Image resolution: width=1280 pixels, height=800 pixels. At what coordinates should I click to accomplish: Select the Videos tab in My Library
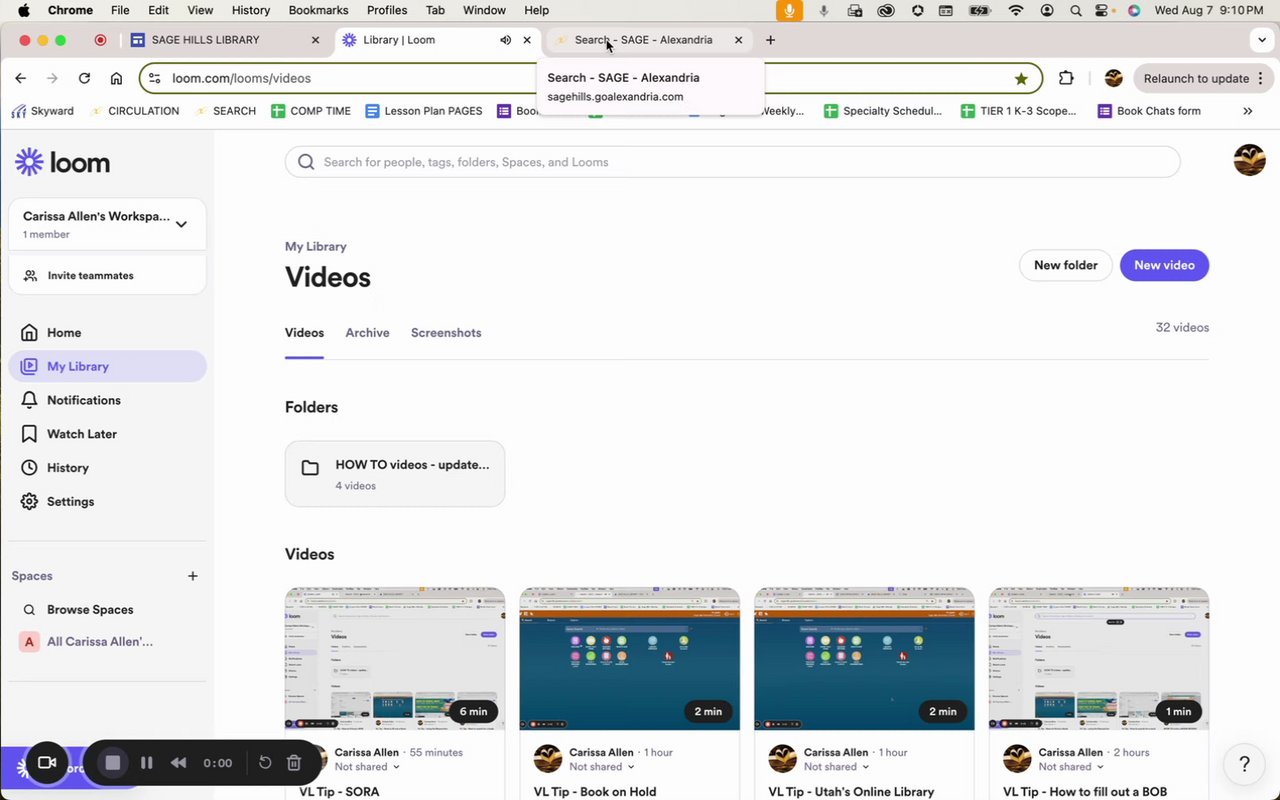coord(304,333)
